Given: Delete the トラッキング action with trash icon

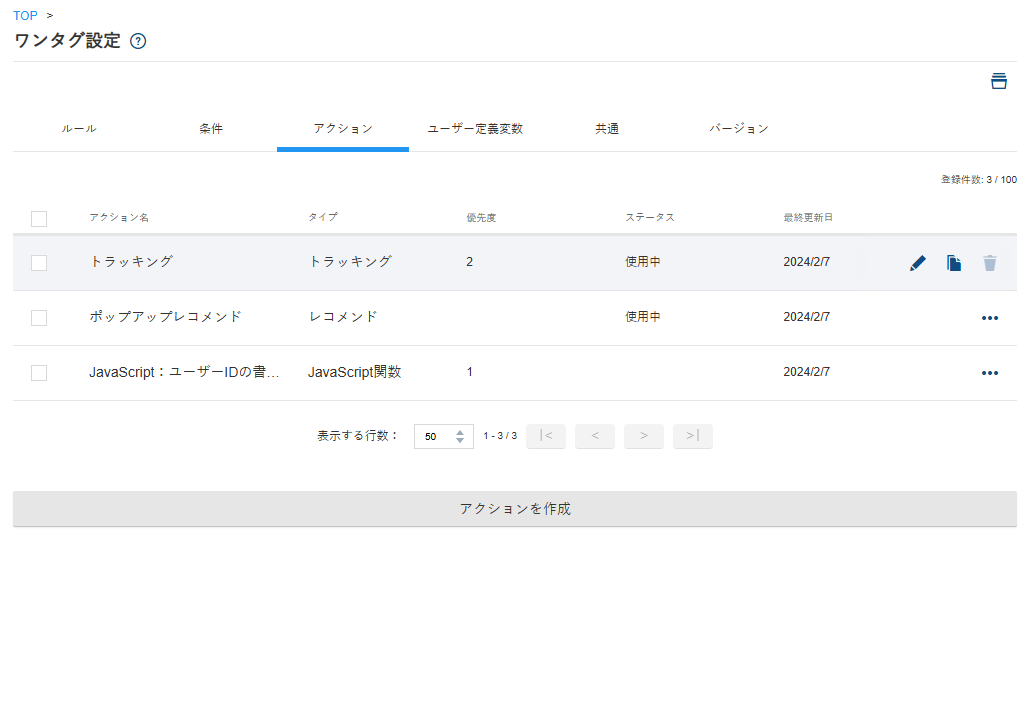Looking at the screenshot, I should (990, 263).
